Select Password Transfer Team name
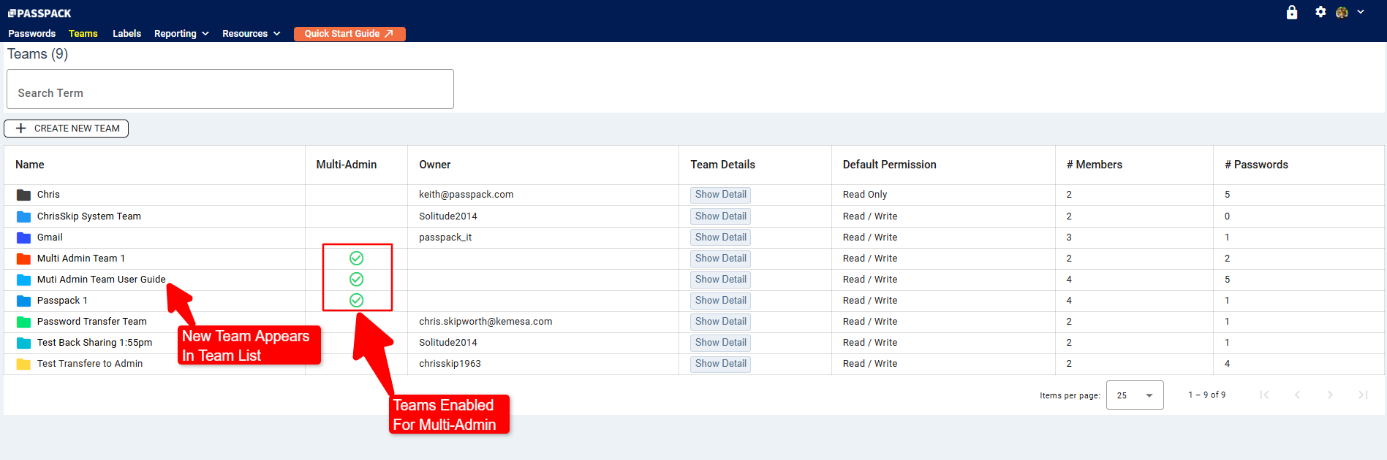Viewport: 1387px width, 460px height. click(92, 321)
